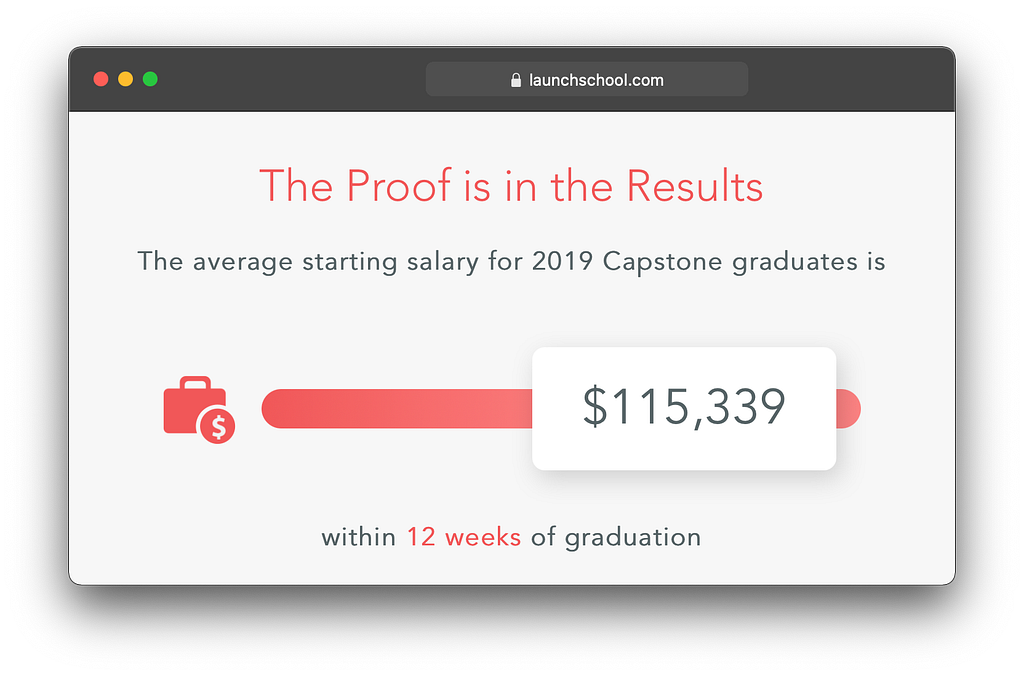Click the red close window button
The image size is (1024, 676).
tap(101, 79)
